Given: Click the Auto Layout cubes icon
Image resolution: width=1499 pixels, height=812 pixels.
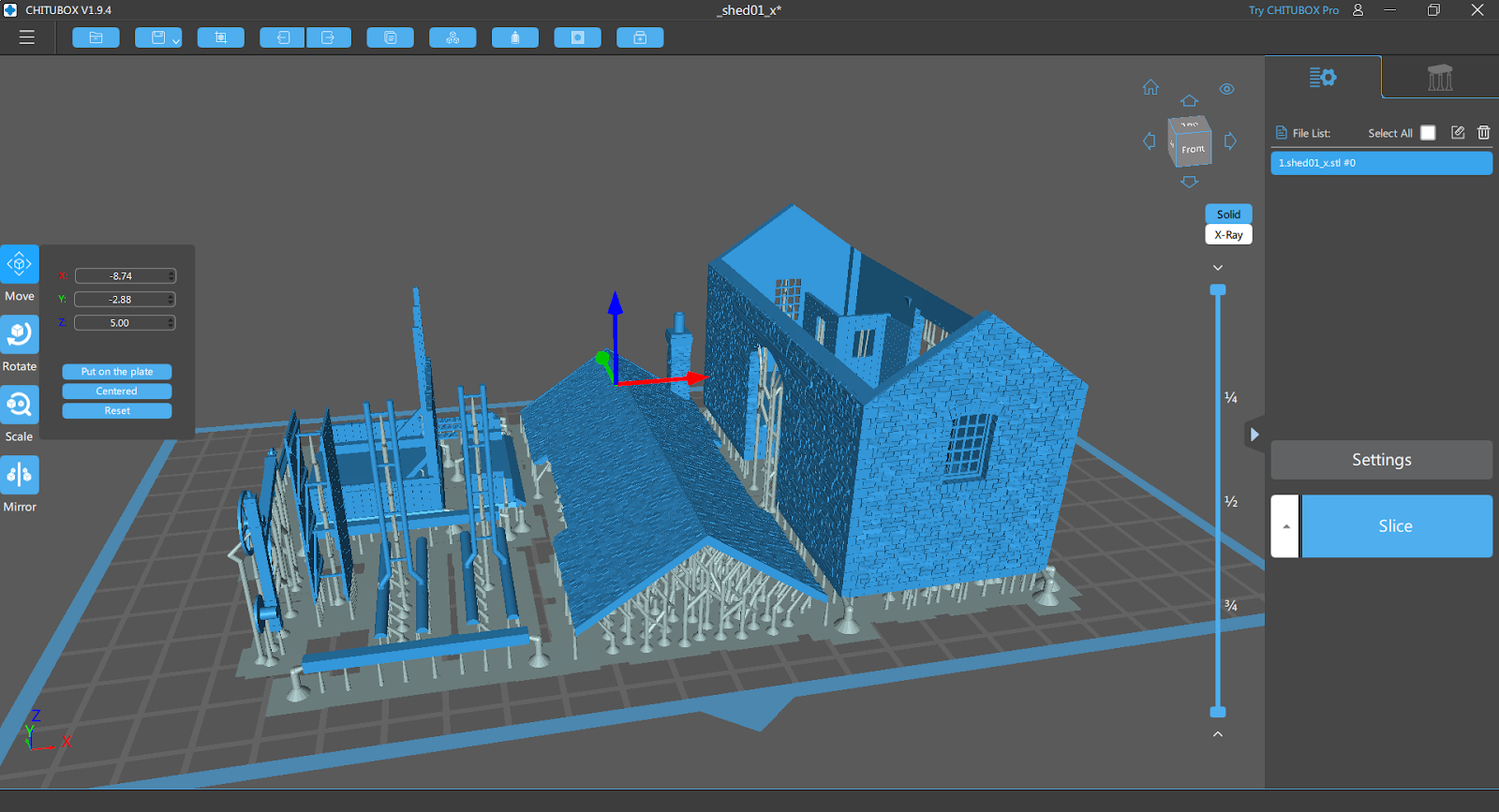Looking at the screenshot, I should coord(453,37).
